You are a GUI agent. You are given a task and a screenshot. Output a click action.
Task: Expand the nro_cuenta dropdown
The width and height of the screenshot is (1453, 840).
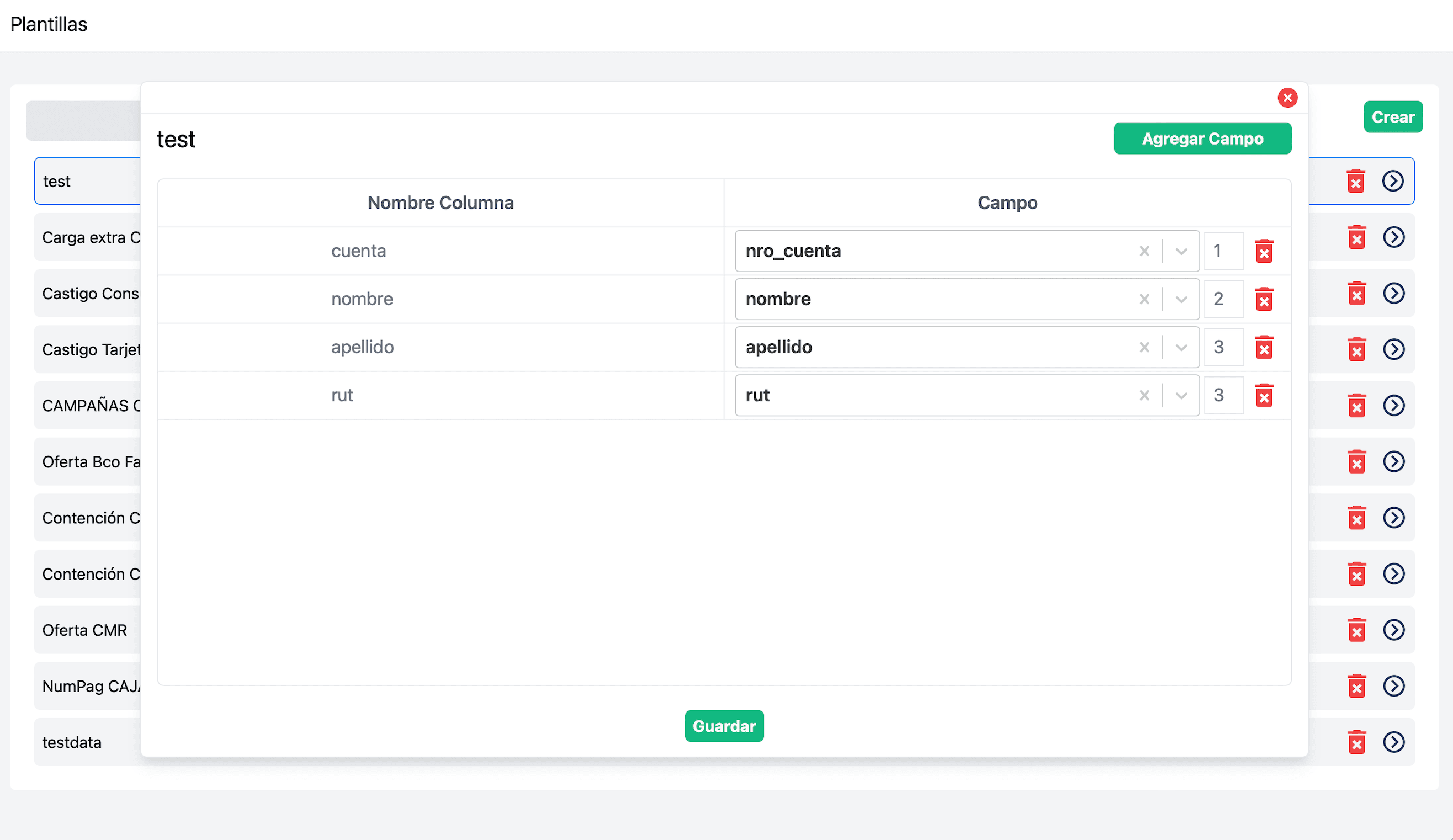1181,251
